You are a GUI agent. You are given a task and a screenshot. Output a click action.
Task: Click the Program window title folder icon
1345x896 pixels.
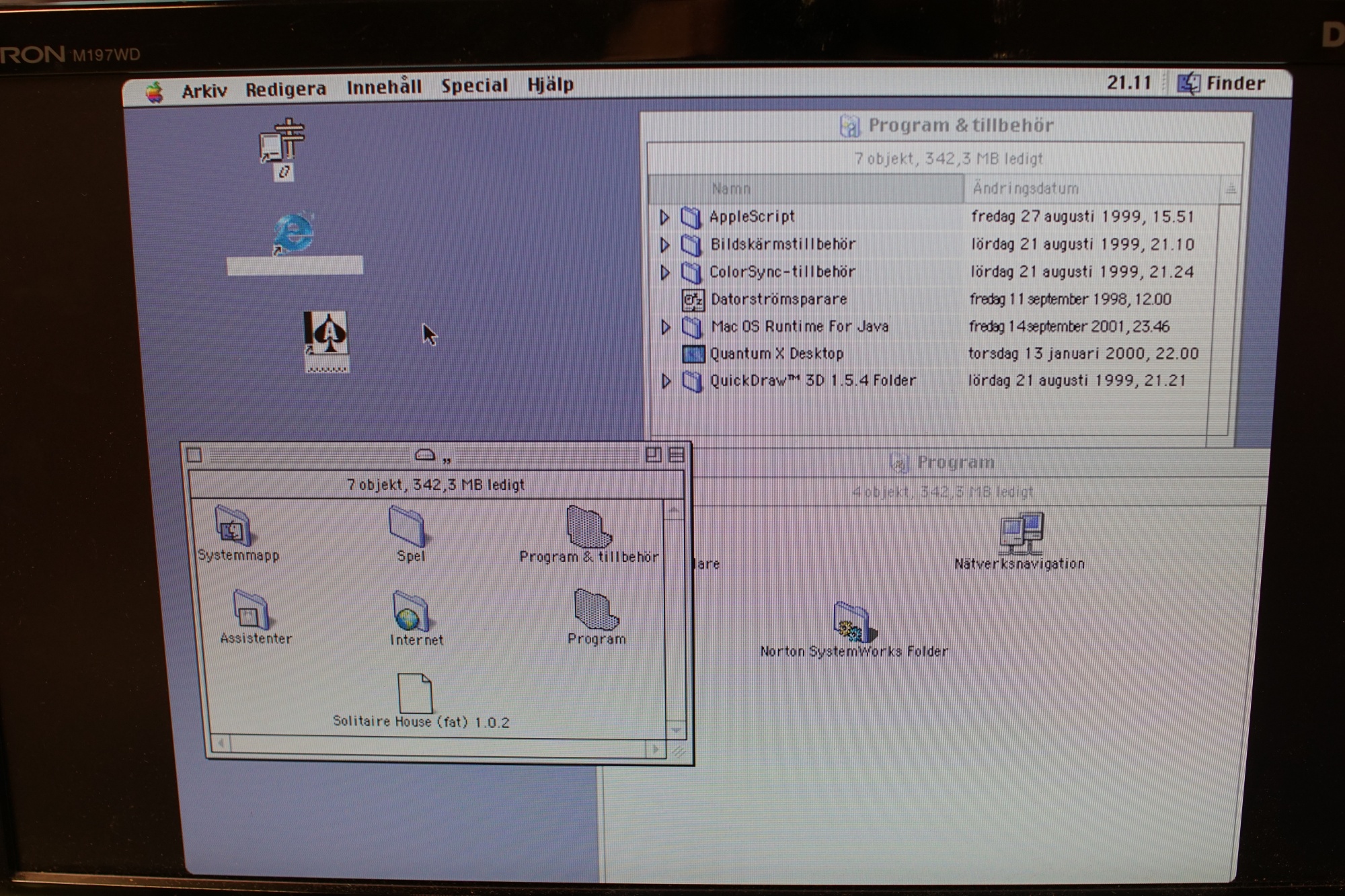click(899, 462)
